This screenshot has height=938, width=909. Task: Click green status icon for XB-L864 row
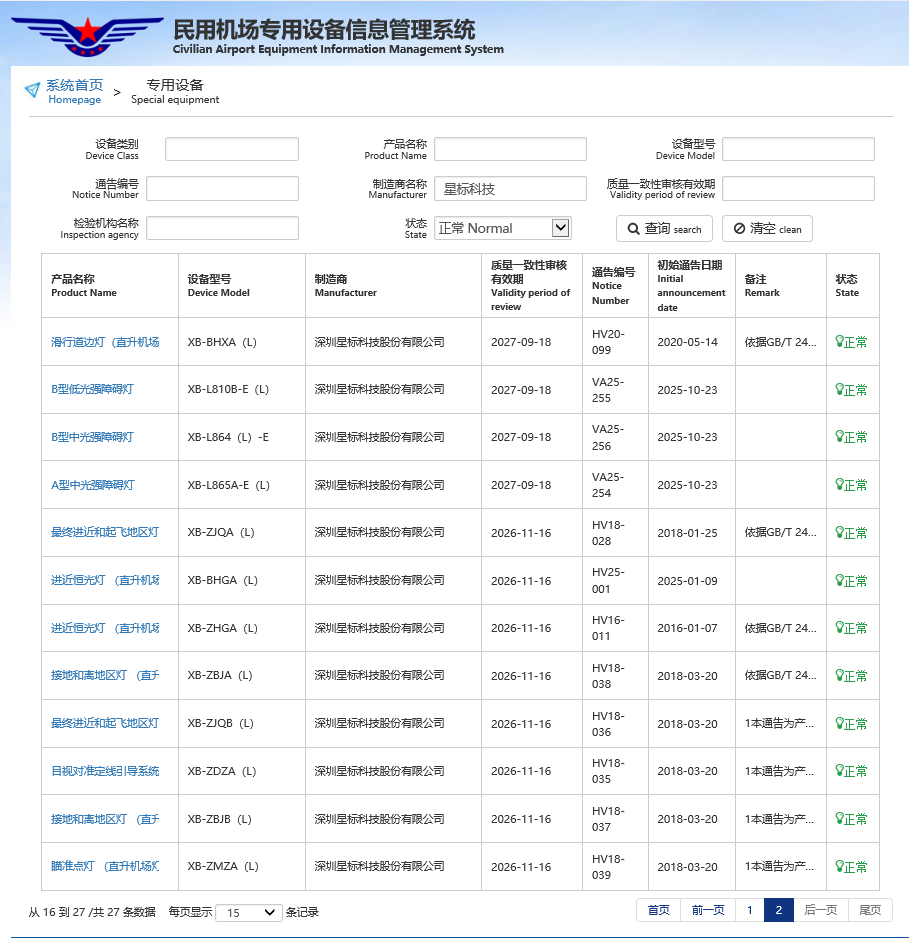click(x=840, y=437)
